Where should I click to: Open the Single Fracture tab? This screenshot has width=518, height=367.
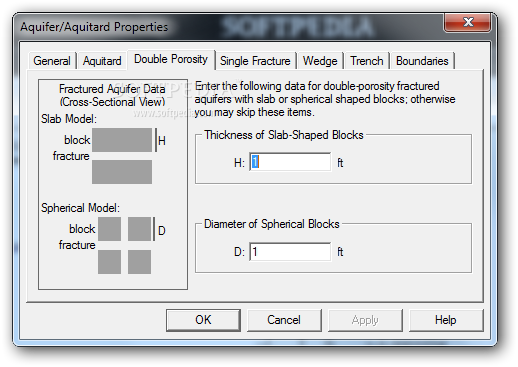coord(255,61)
